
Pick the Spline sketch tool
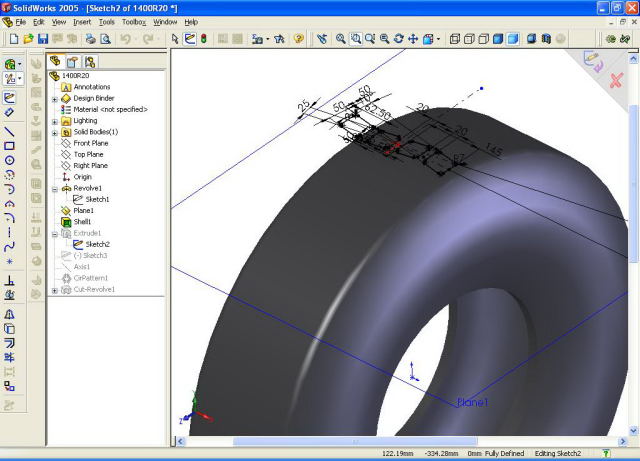pos(10,246)
